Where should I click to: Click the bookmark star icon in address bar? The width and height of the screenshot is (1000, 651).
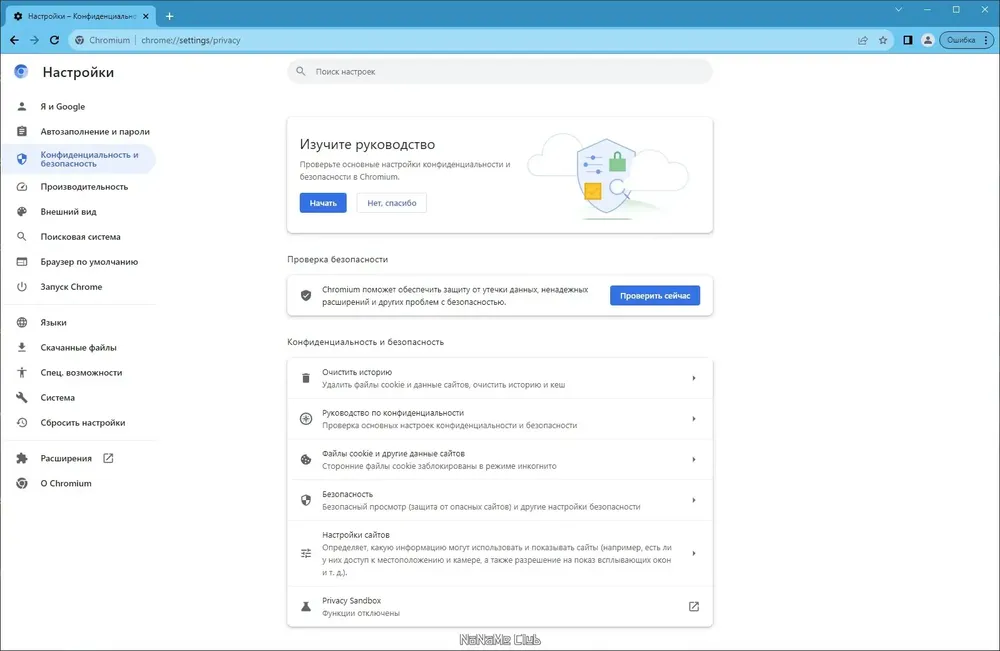pyautogui.click(x=883, y=40)
